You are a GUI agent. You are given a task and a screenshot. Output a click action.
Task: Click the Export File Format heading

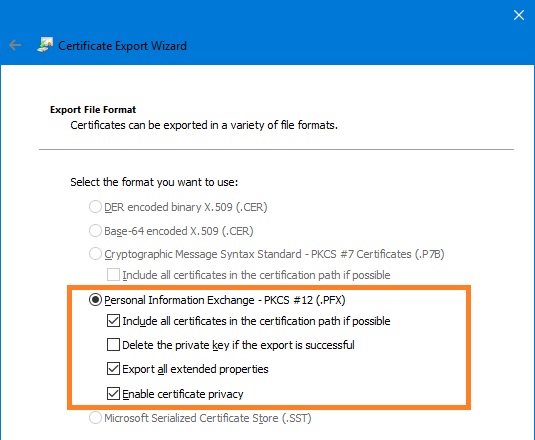click(x=93, y=109)
